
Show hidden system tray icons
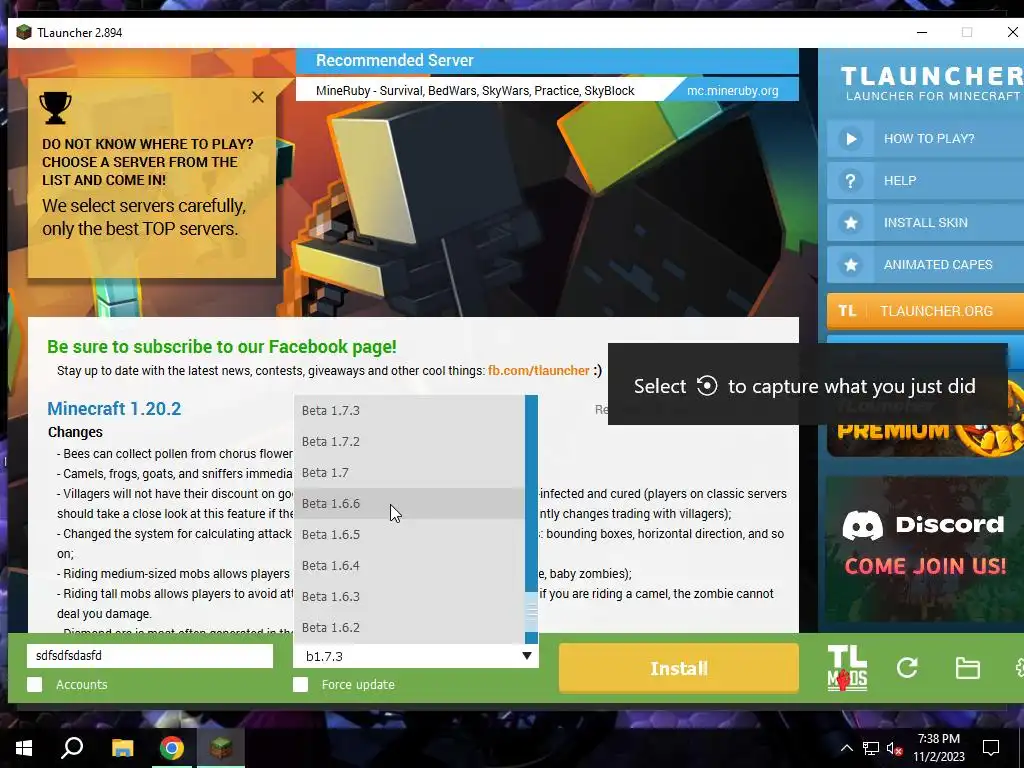click(x=846, y=748)
